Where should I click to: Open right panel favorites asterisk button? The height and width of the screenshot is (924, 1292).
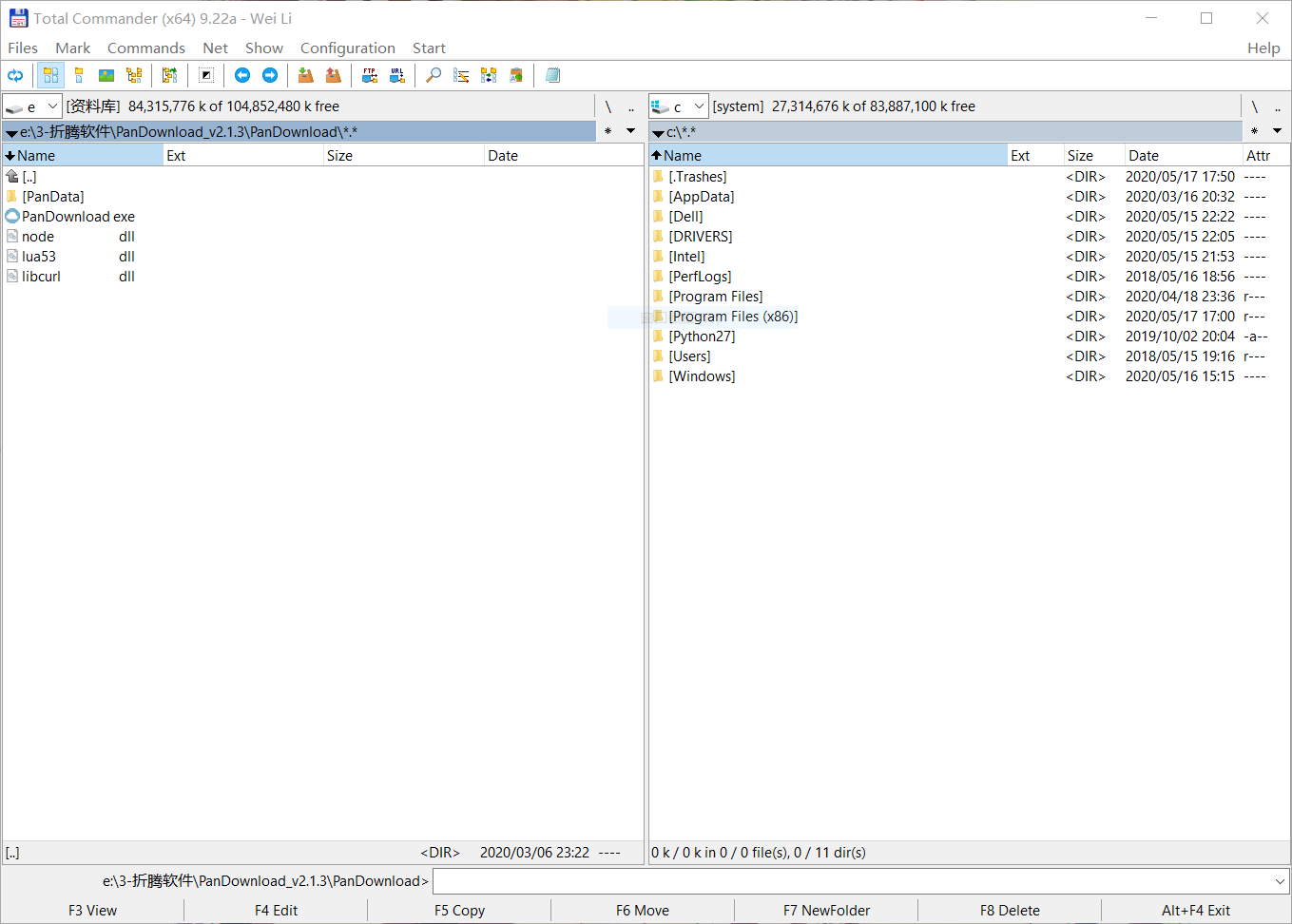[x=1254, y=131]
